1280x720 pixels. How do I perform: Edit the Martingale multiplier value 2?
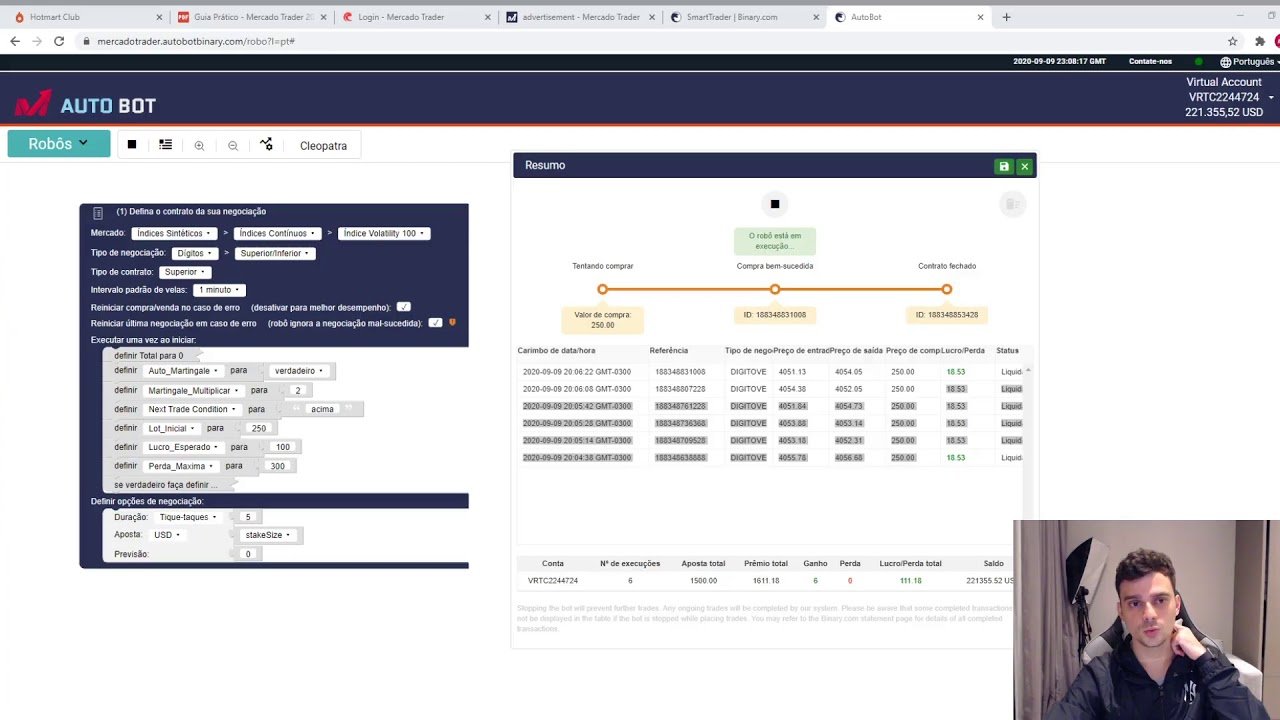click(x=297, y=390)
